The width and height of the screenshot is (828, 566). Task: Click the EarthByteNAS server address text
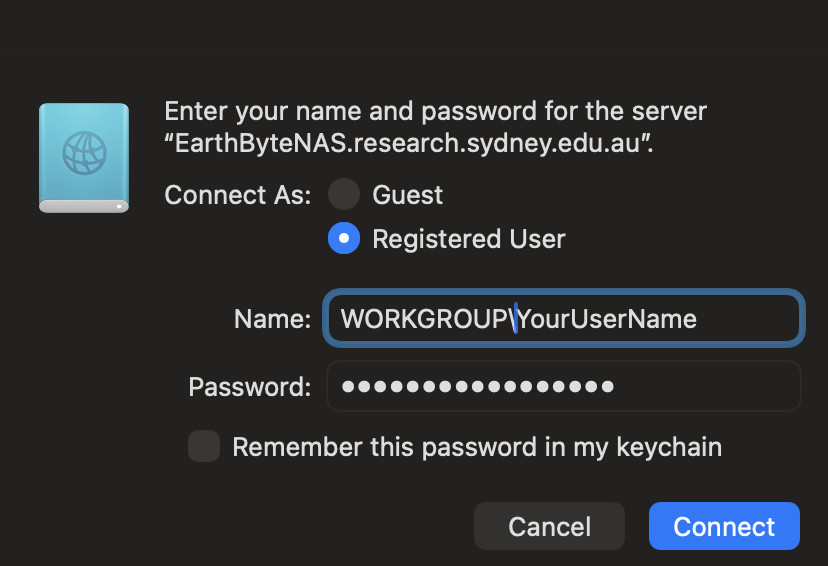point(409,142)
